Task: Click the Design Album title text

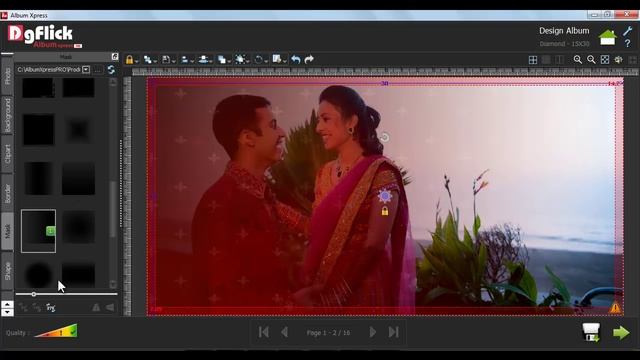Action: pyautogui.click(x=564, y=31)
